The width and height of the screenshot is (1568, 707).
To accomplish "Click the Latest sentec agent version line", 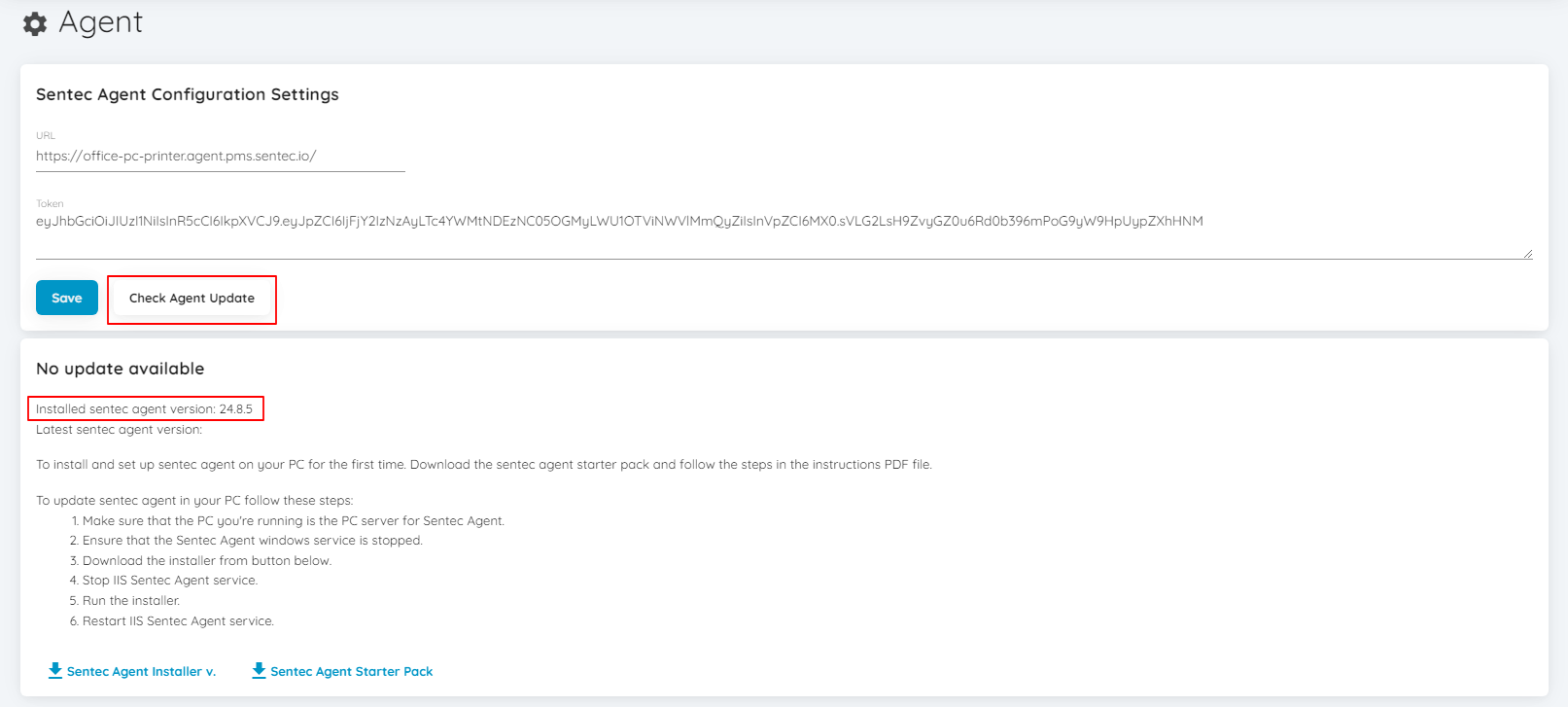I will (x=120, y=430).
